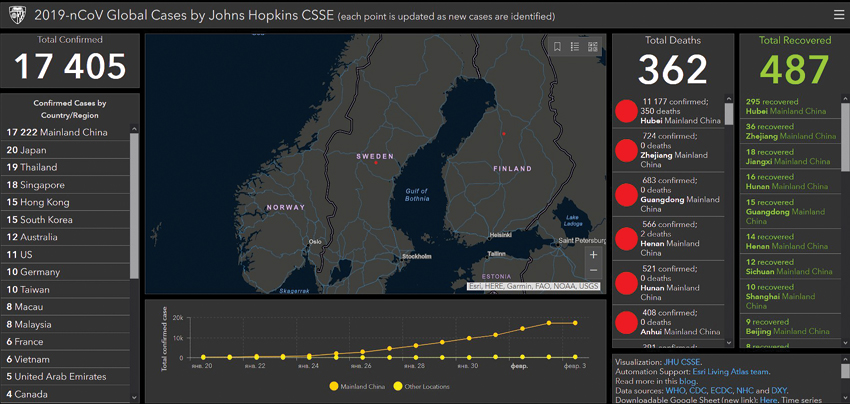Viewport: 850px width, 404px height.
Task: Open the blog link
Action: point(687,381)
